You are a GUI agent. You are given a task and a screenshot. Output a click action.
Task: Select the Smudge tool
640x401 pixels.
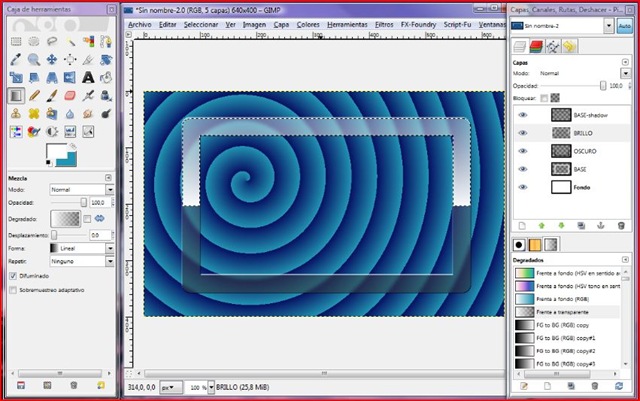[88, 114]
